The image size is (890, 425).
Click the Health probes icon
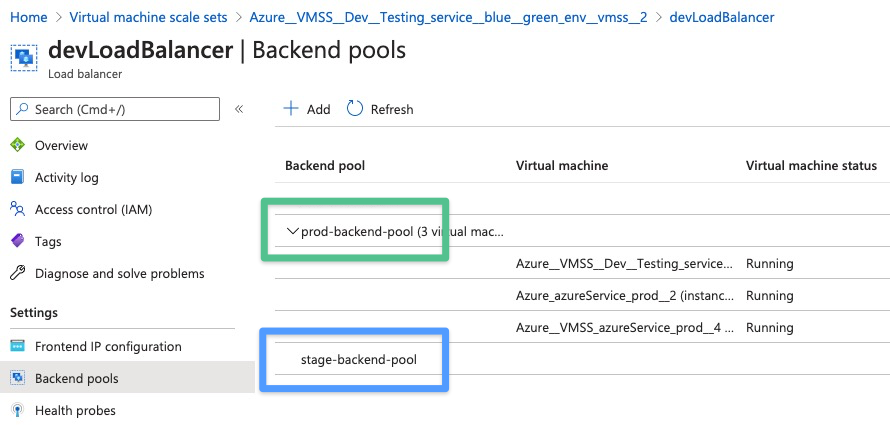click(18, 410)
